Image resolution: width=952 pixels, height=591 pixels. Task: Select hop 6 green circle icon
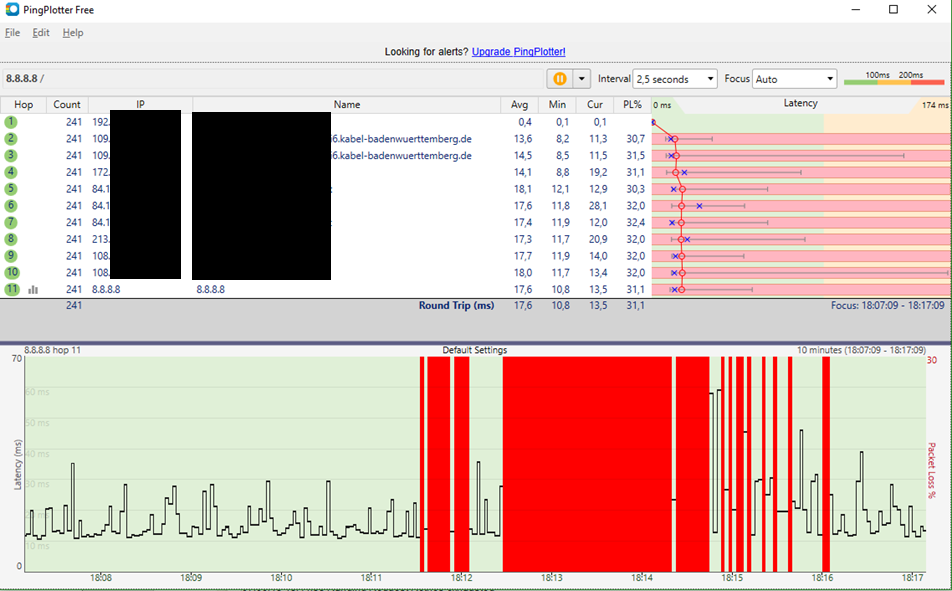pyautogui.click(x=11, y=205)
